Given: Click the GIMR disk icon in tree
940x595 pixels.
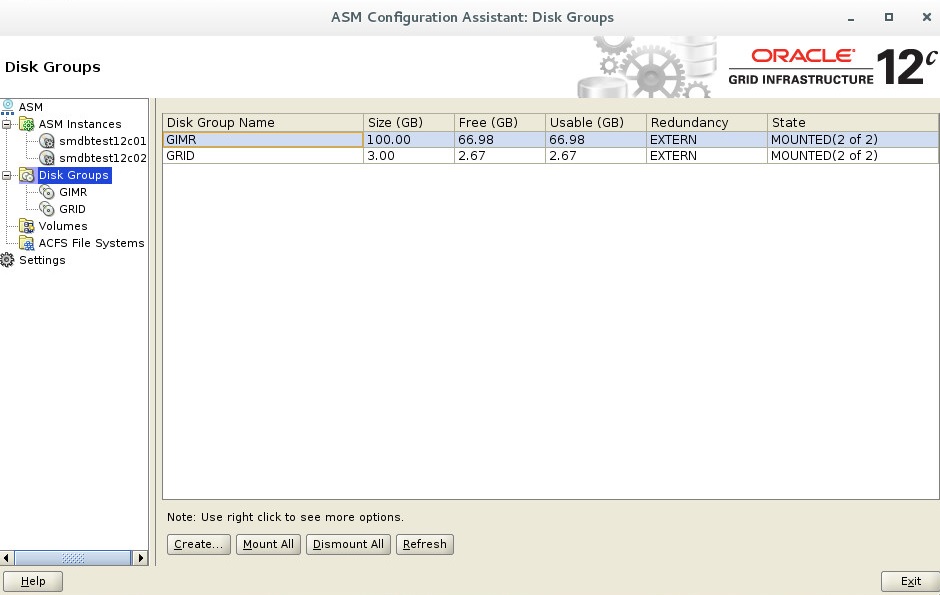Looking at the screenshot, I should tap(47, 192).
